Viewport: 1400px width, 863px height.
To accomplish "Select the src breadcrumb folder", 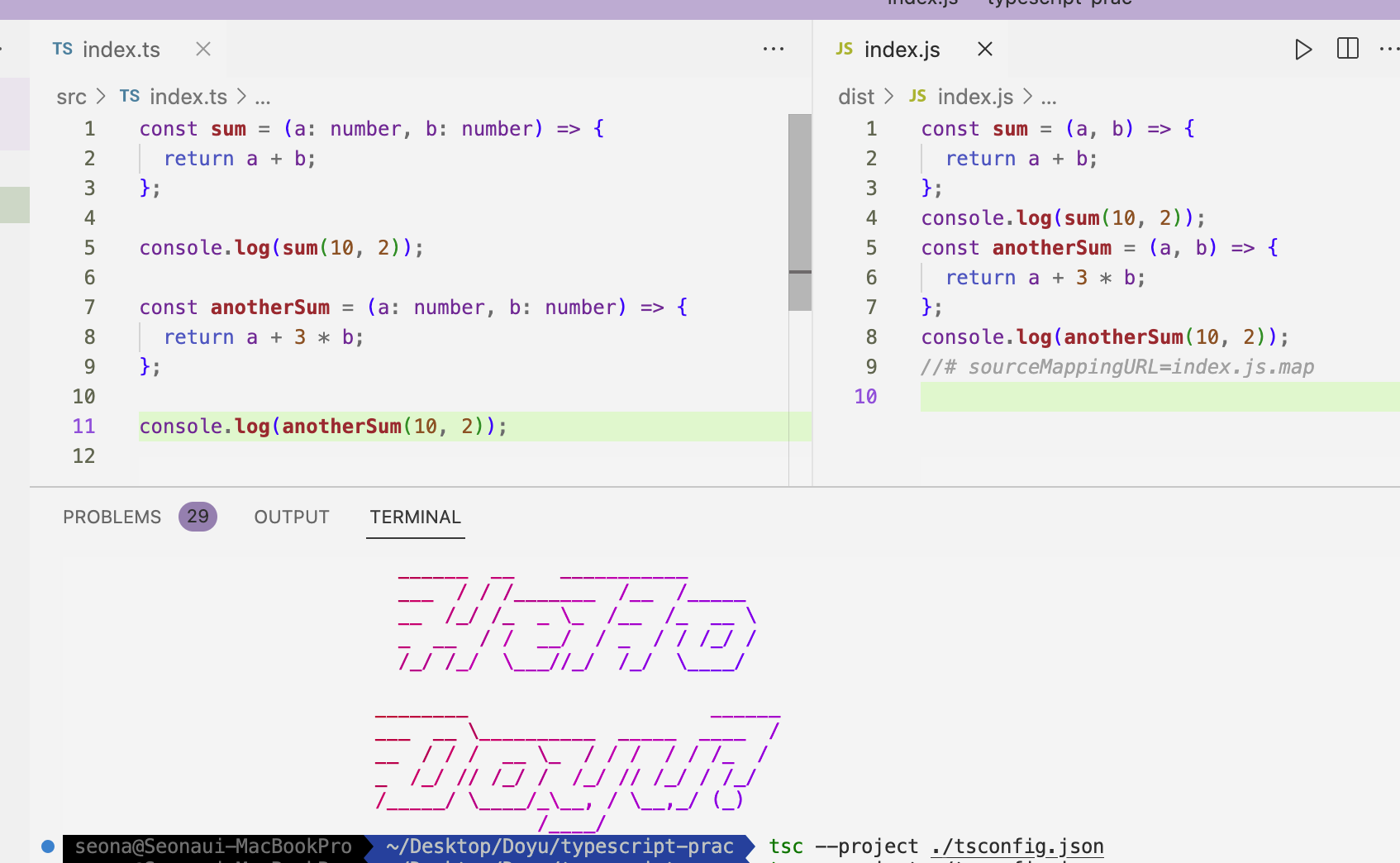I will point(71,97).
